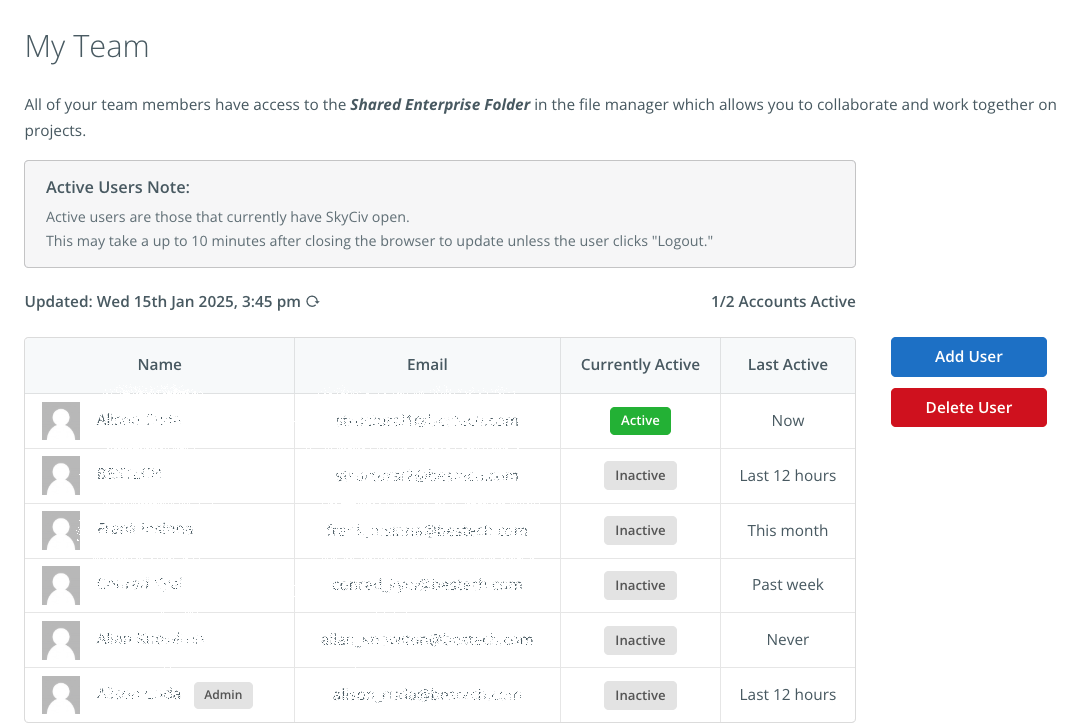
Task: Click the refresh icon beside the Updated timestamp
Action: 313,302
